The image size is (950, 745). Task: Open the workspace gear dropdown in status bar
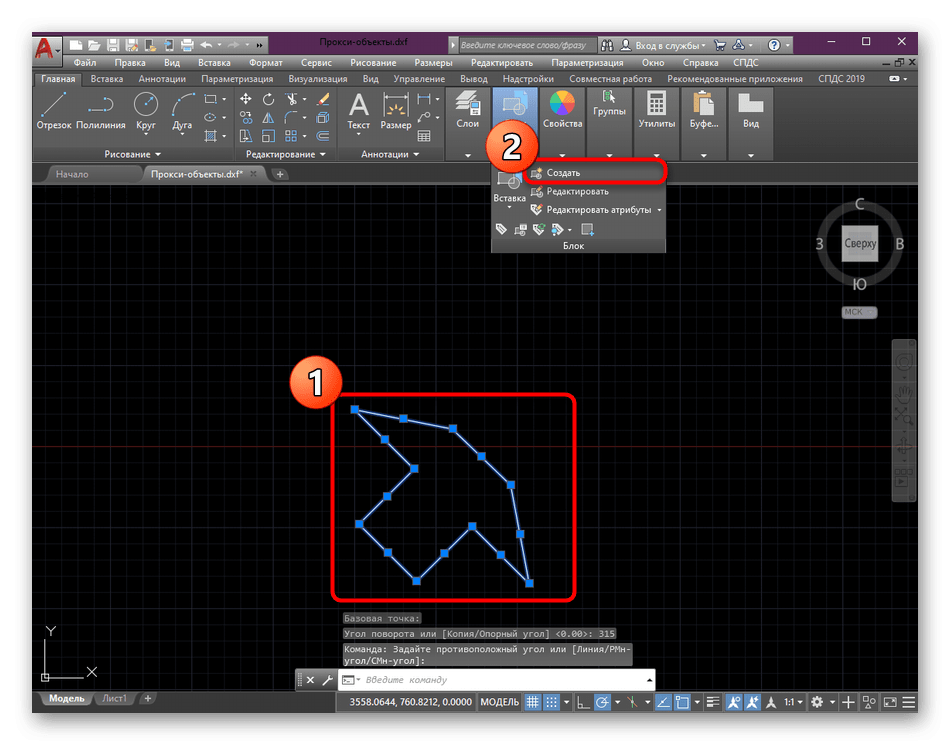click(832, 702)
